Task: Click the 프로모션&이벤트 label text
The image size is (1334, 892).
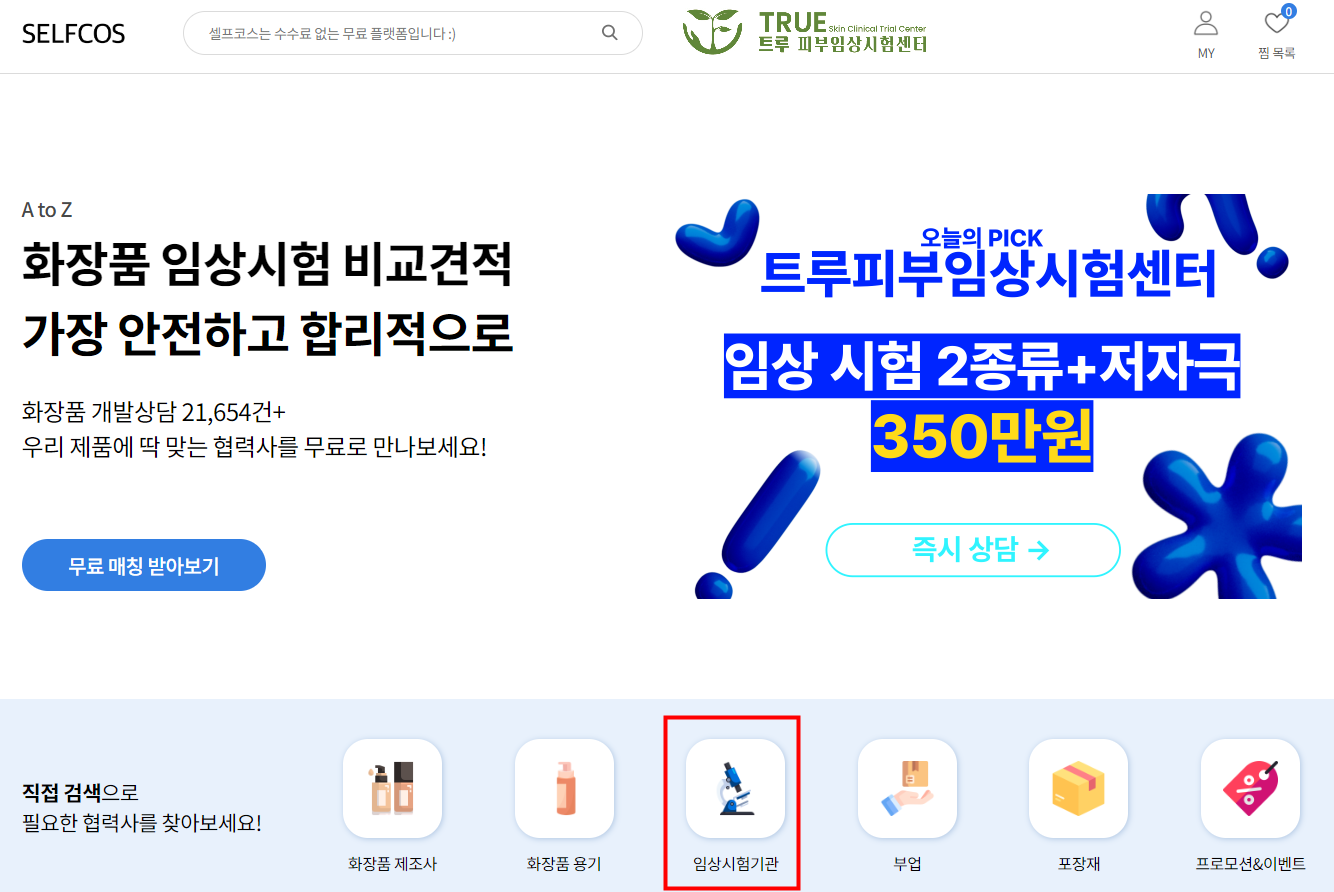Action: coord(1250,864)
